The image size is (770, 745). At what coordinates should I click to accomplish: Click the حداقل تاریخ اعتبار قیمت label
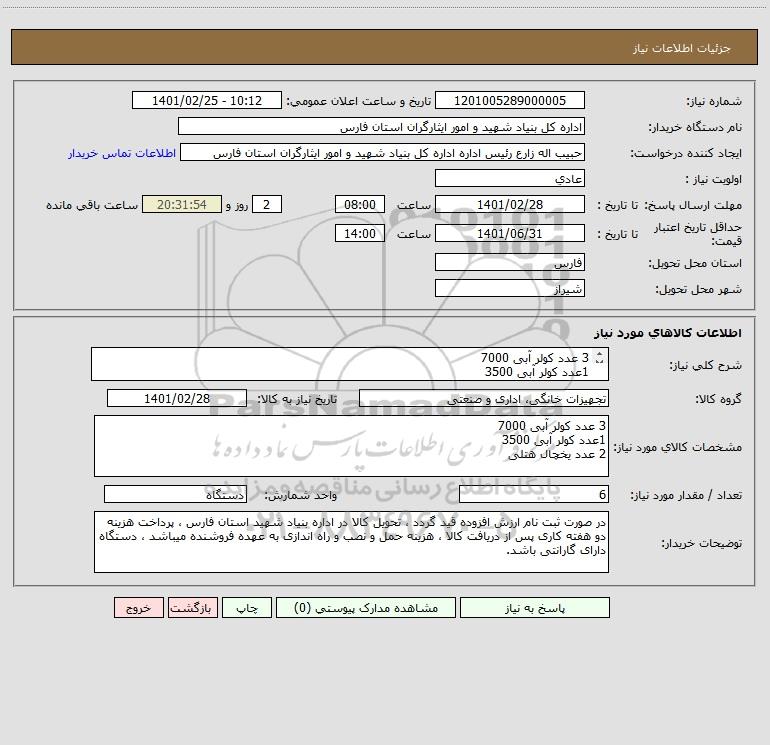tap(698, 234)
